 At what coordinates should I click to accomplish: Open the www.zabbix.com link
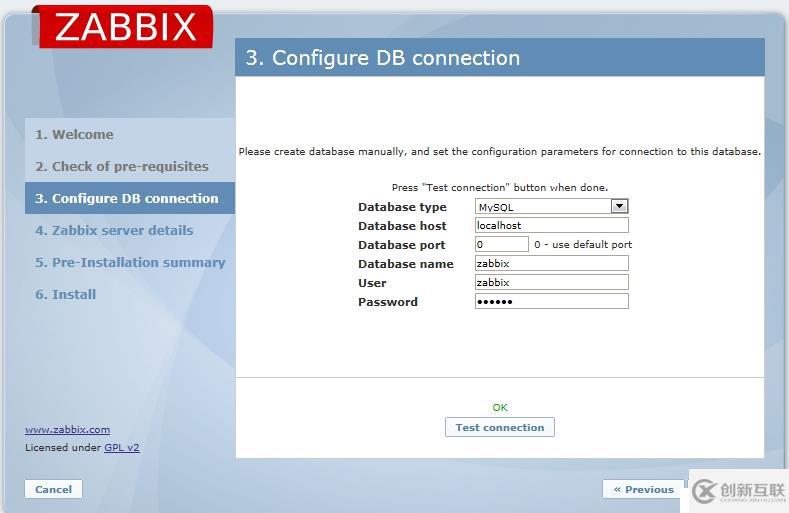[x=67, y=429]
